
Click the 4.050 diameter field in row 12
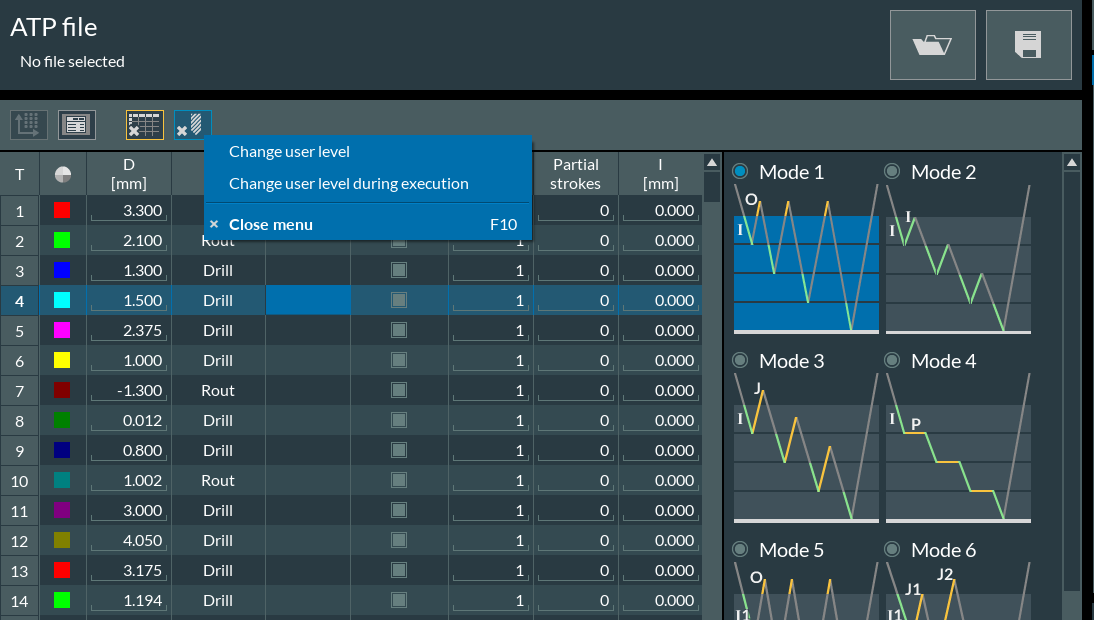pyautogui.click(x=129, y=540)
